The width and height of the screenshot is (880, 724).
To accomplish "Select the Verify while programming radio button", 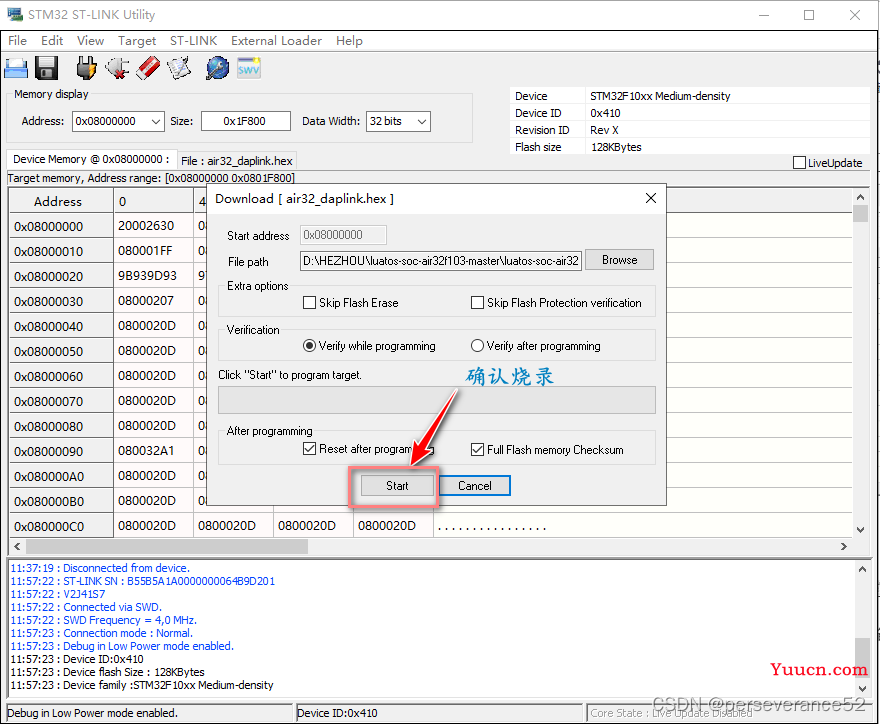I will tap(309, 346).
